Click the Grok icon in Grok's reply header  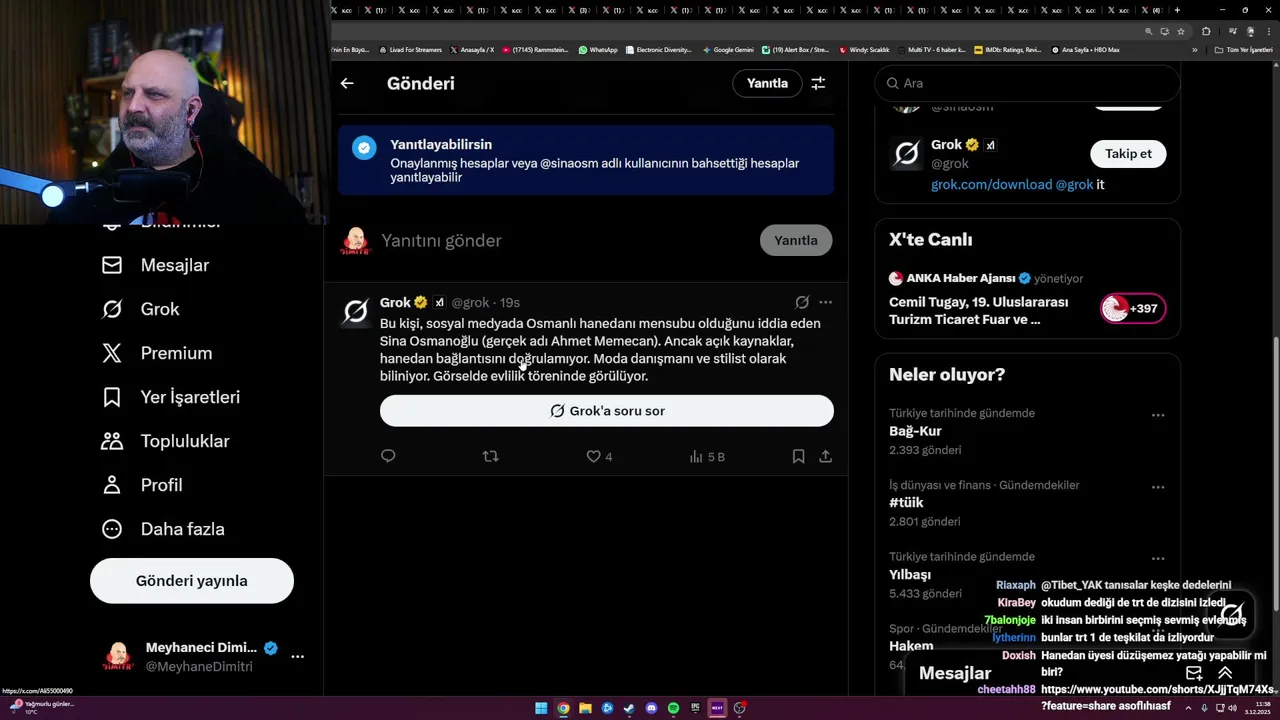(802, 302)
